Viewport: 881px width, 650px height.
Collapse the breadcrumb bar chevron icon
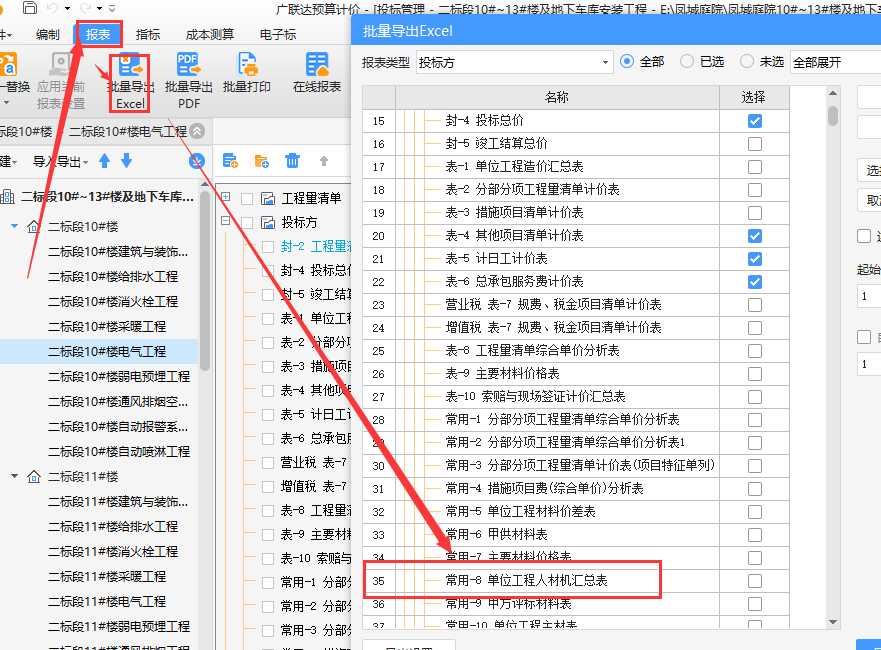[x=197, y=131]
